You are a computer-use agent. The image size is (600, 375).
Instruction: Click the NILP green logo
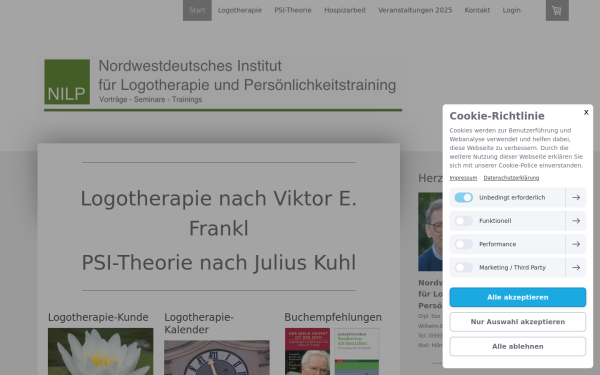67,82
